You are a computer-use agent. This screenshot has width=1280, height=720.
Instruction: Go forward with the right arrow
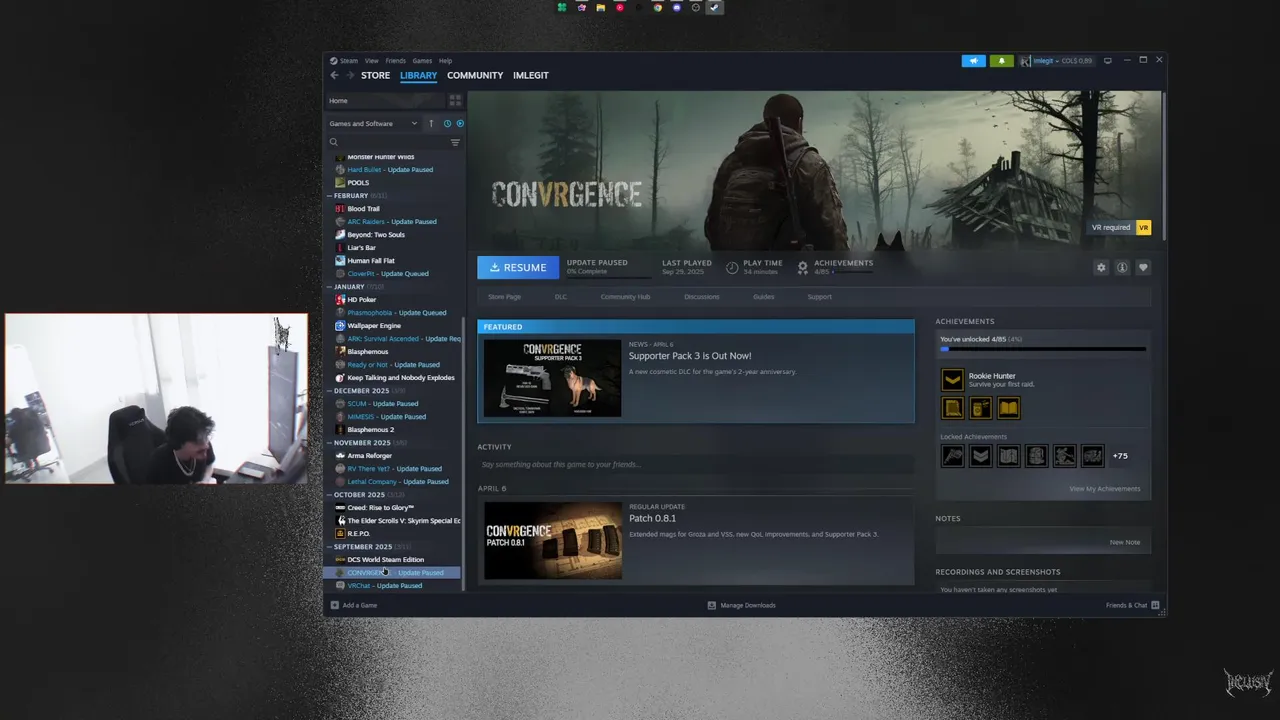(x=350, y=75)
